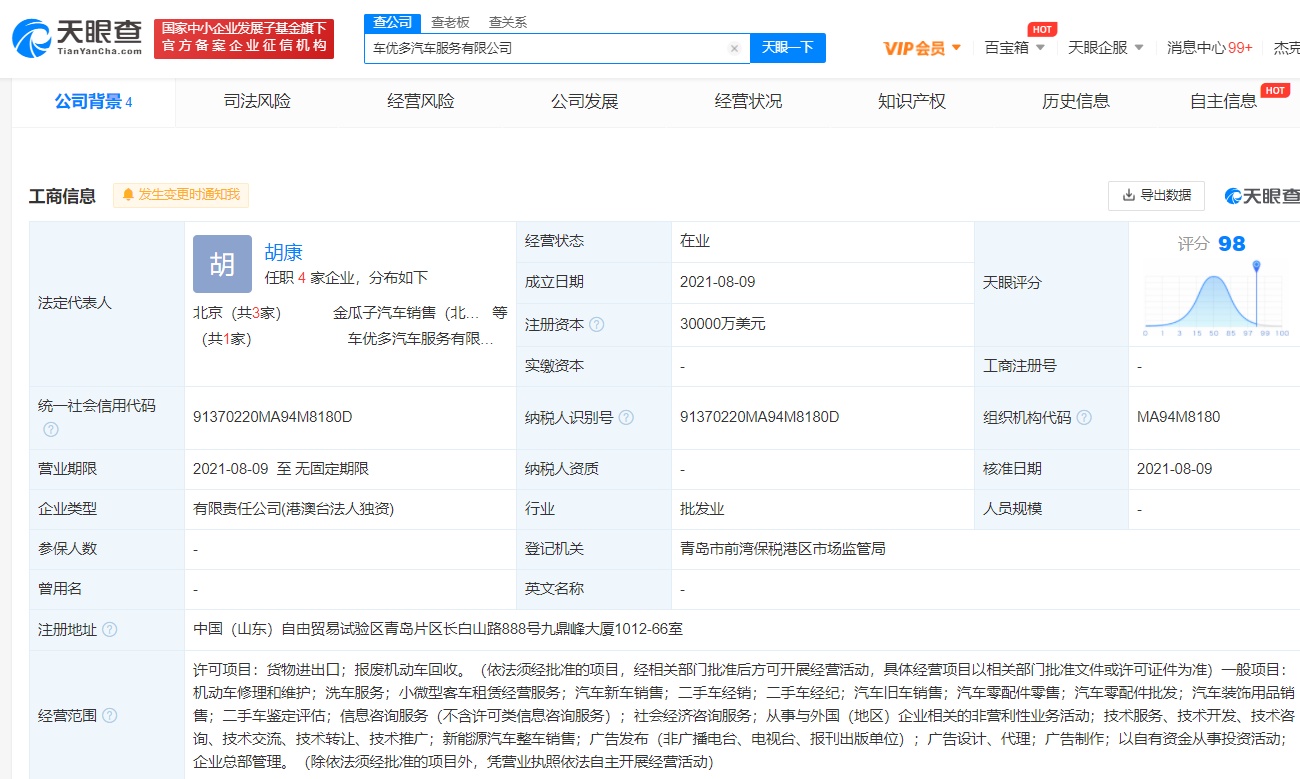Click the 有限责任公司(港澳台法人独资) value
The width and height of the screenshot is (1300, 779).
(294, 509)
